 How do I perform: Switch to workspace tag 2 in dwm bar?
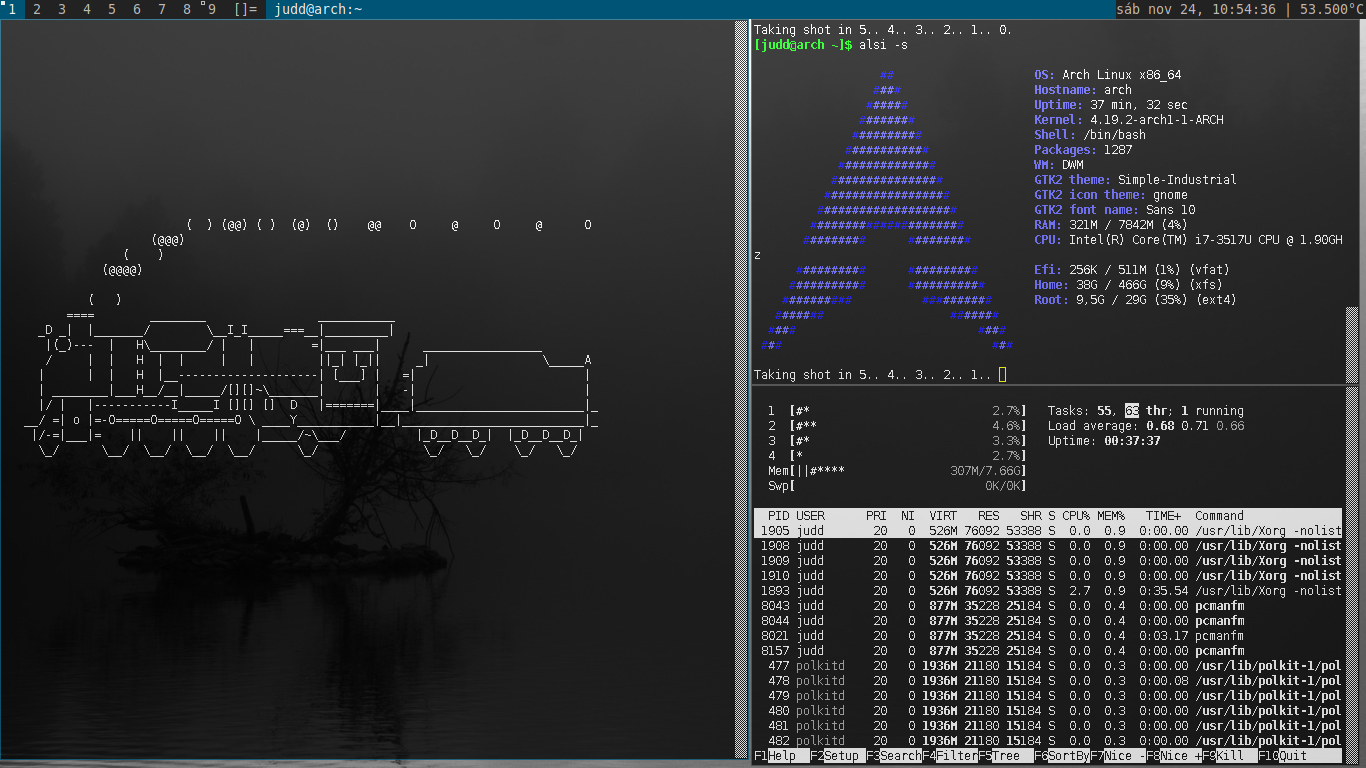tap(36, 10)
